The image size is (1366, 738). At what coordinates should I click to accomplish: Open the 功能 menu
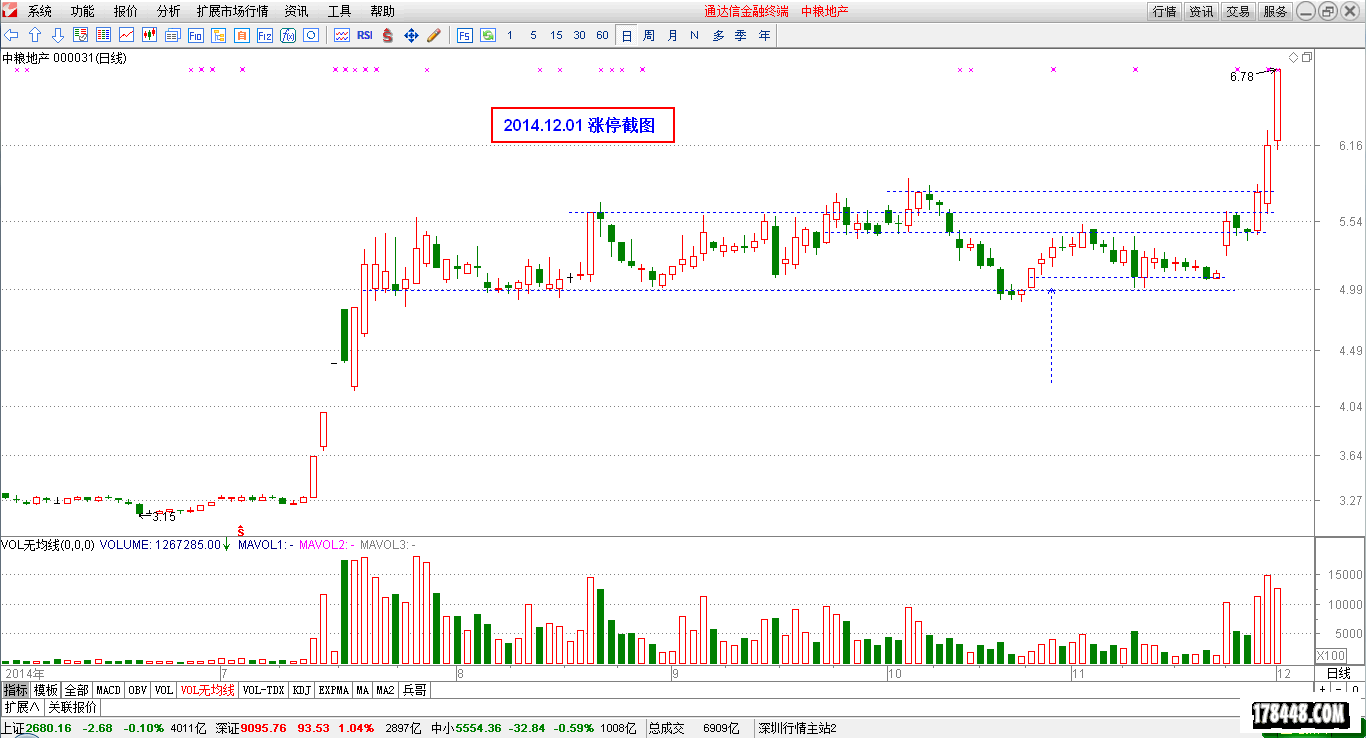pos(83,11)
